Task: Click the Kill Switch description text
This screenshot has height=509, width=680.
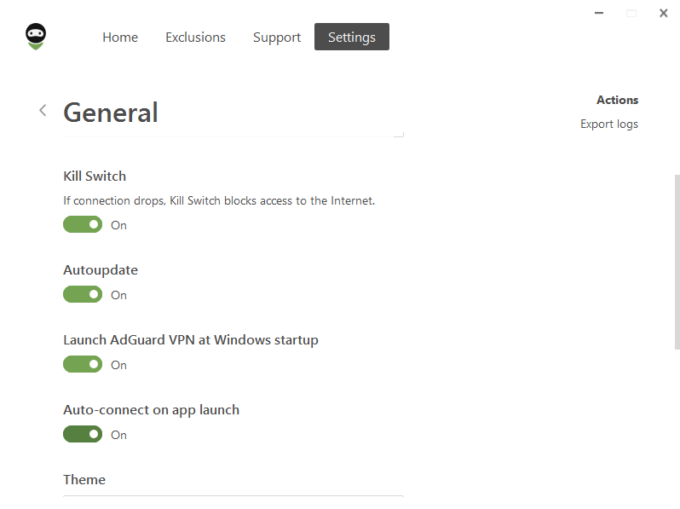Action: (x=219, y=200)
